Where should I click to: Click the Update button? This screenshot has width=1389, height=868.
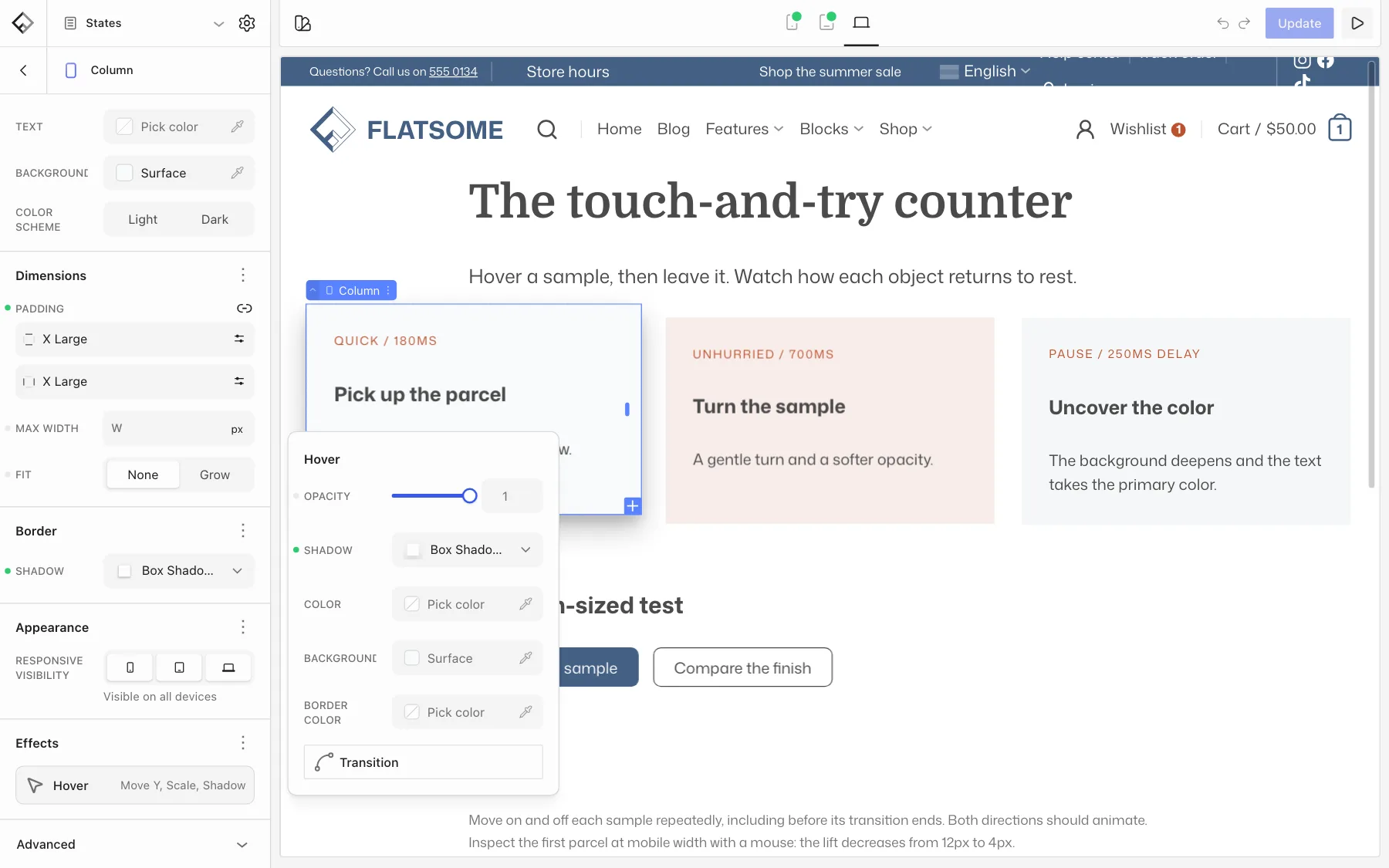[1299, 23]
